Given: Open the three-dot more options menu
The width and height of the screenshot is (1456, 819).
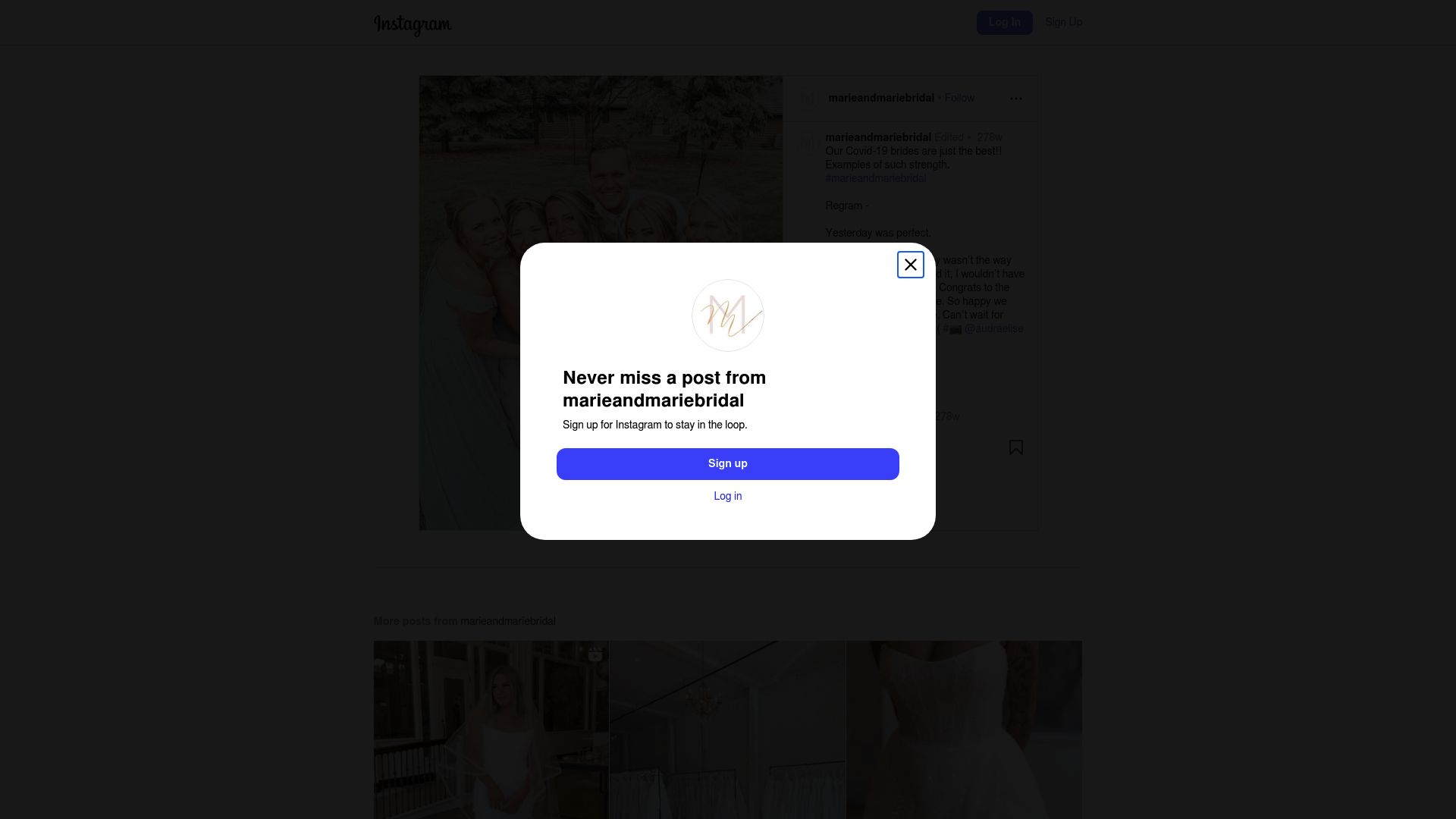Looking at the screenshot, I should pos(1015,99).
